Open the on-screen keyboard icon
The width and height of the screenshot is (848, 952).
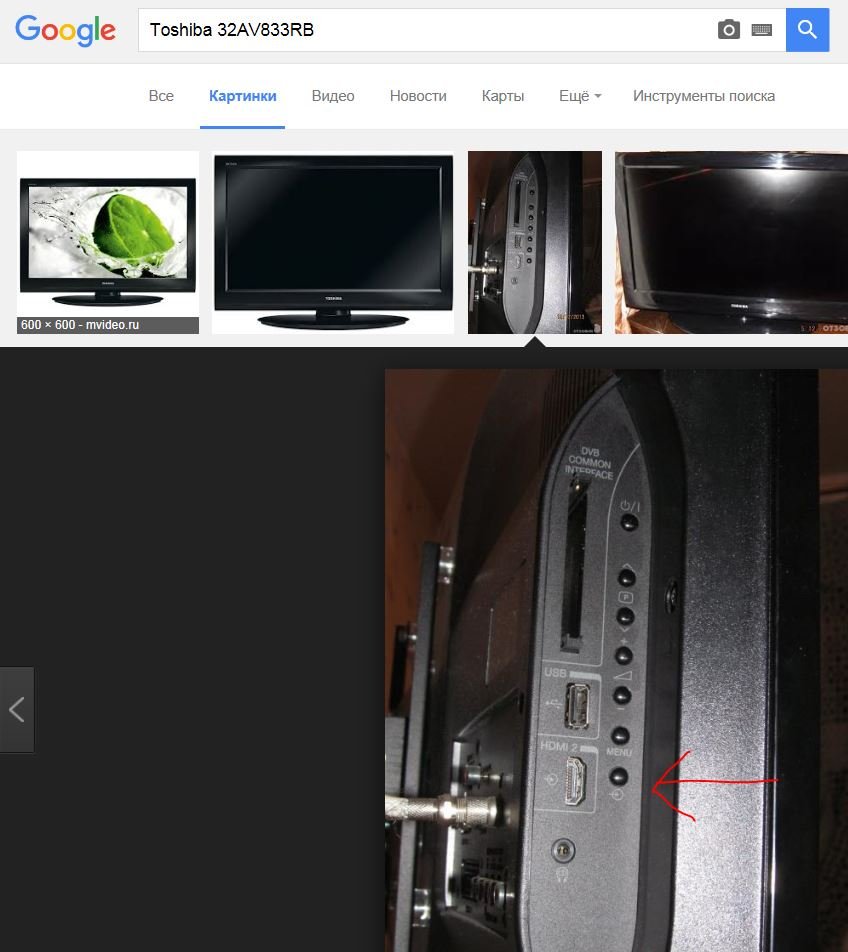pyautogui.click(x=761, y=30)
